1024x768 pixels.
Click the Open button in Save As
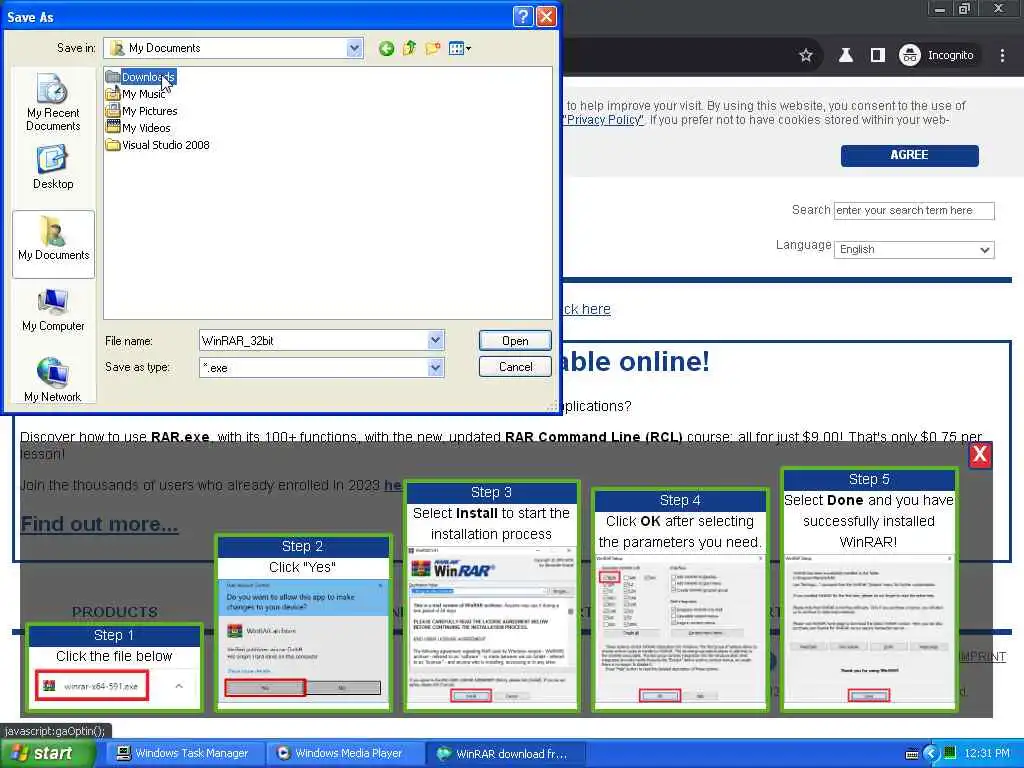pos(515,341)
